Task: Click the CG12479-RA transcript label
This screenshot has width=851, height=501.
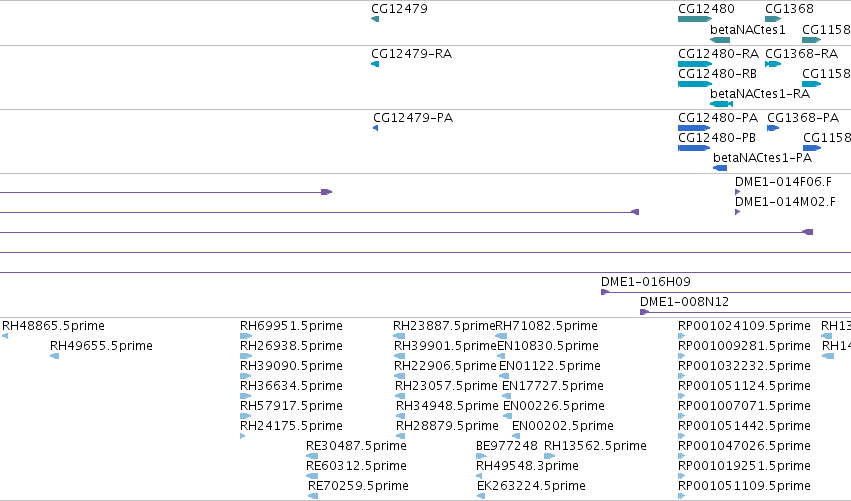Action: [x=411, y=54]
